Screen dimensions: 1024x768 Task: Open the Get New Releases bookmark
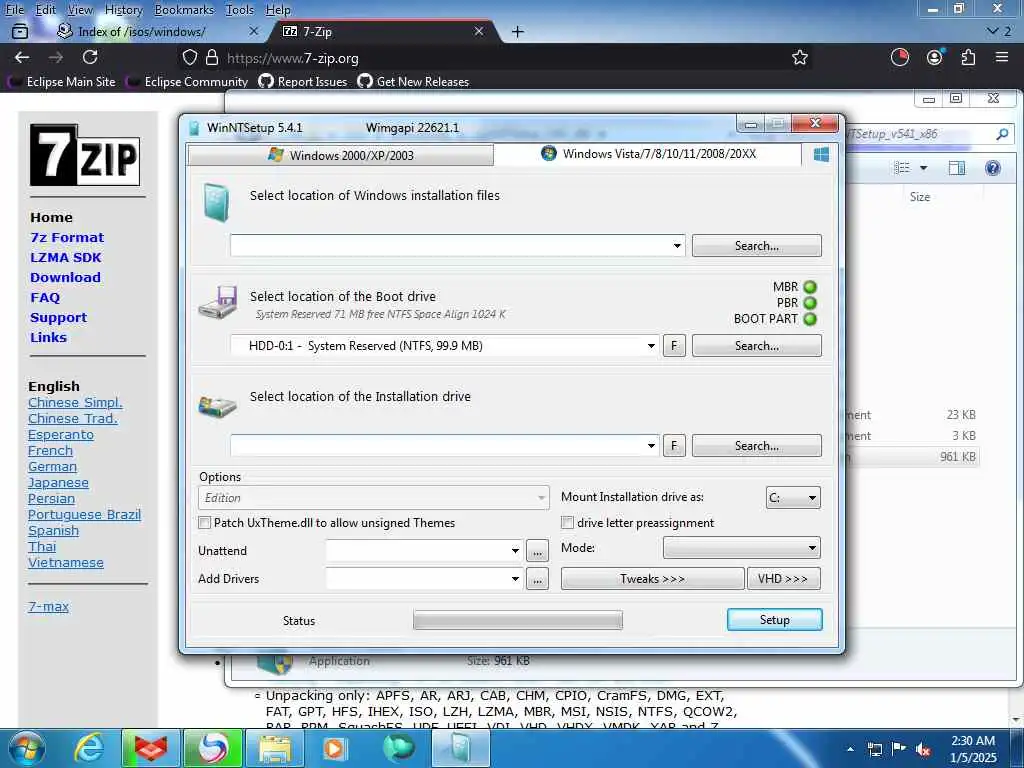pos(413,82)
